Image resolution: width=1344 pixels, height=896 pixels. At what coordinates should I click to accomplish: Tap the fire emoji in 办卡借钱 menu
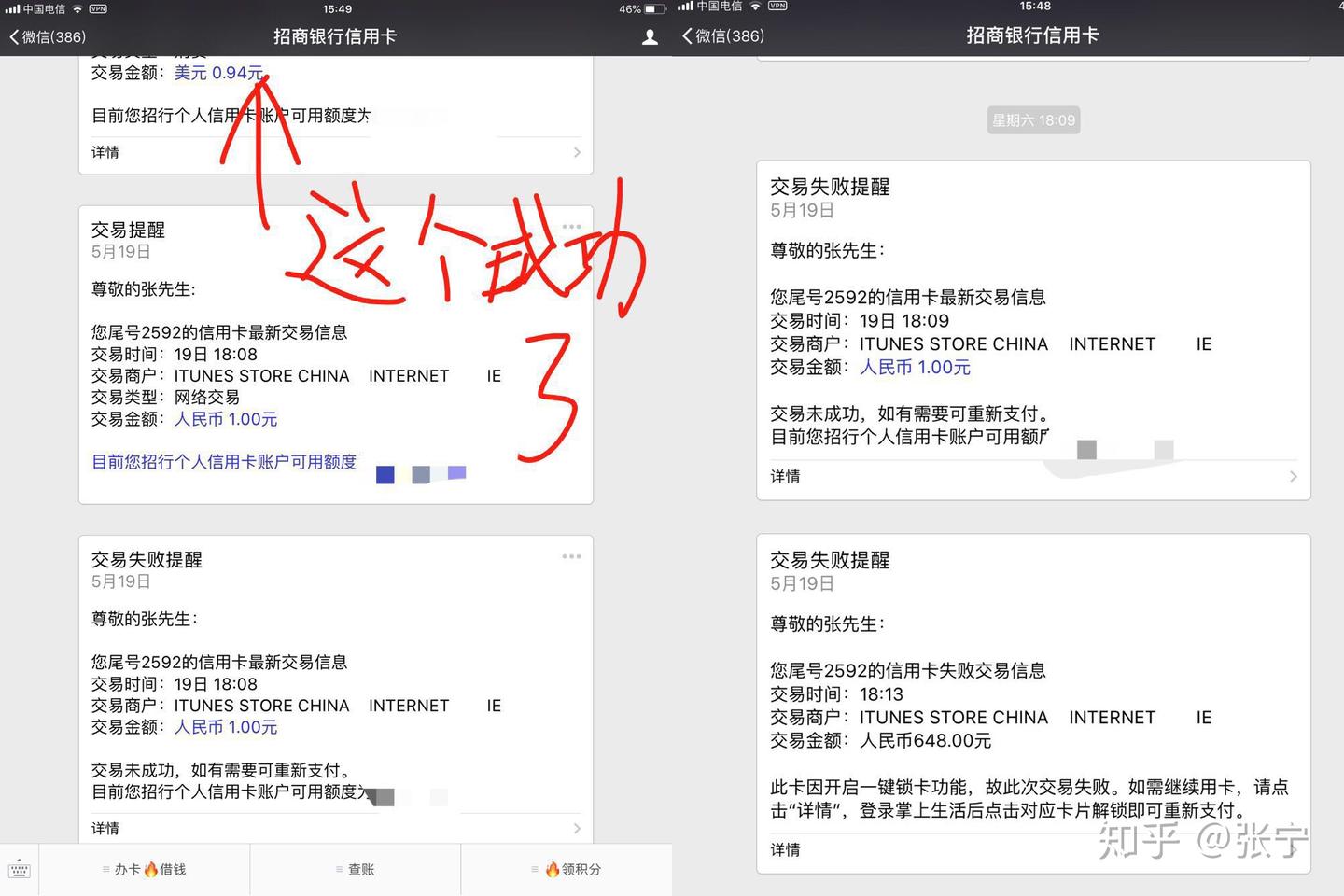(150, 869)
